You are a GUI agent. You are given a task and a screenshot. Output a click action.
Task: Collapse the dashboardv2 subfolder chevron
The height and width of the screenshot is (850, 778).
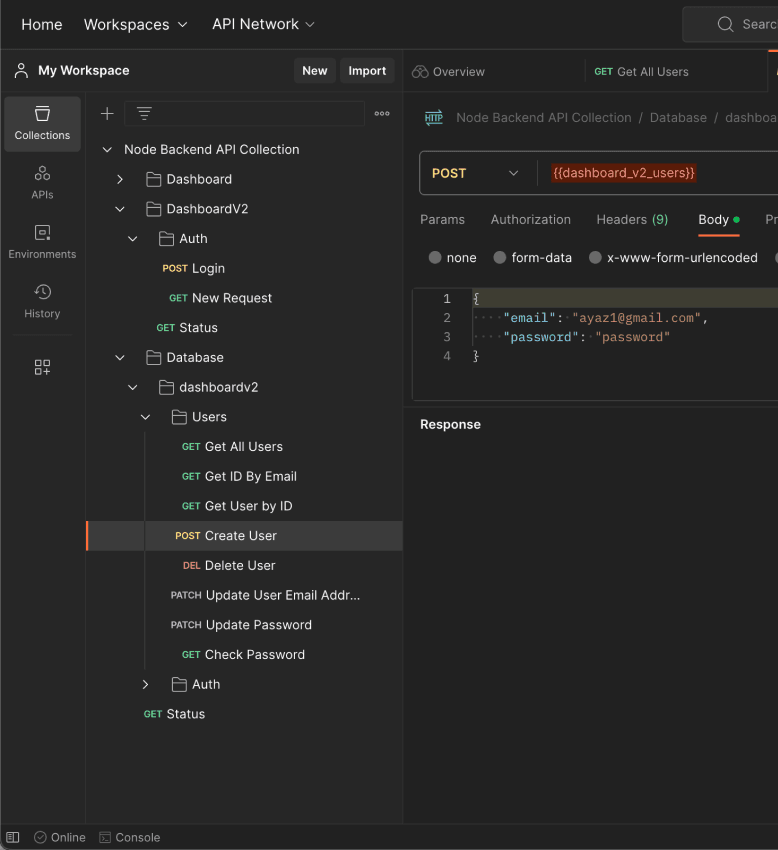click(x=133, y=388)
